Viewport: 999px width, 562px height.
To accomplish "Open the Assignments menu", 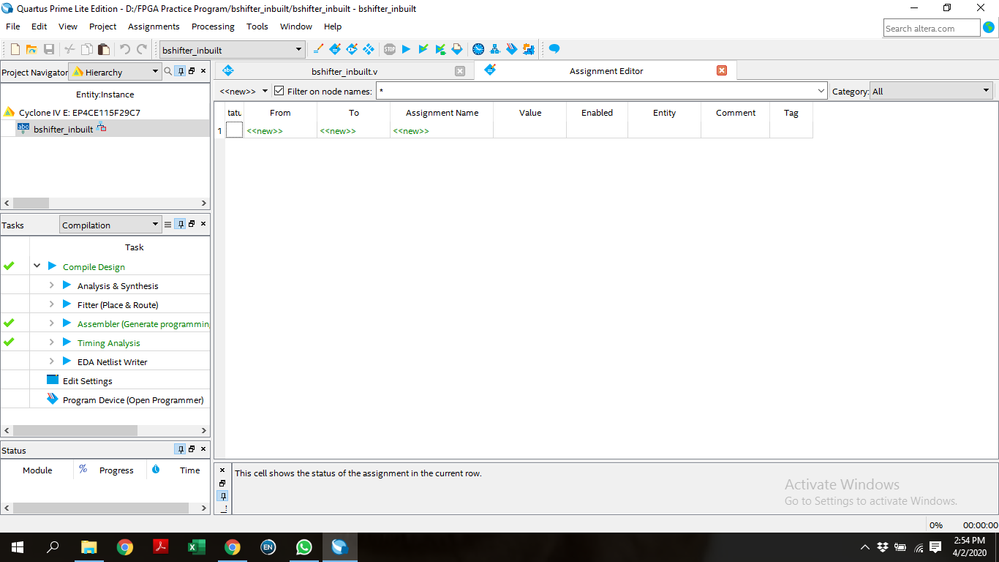I will click(154, 27).
